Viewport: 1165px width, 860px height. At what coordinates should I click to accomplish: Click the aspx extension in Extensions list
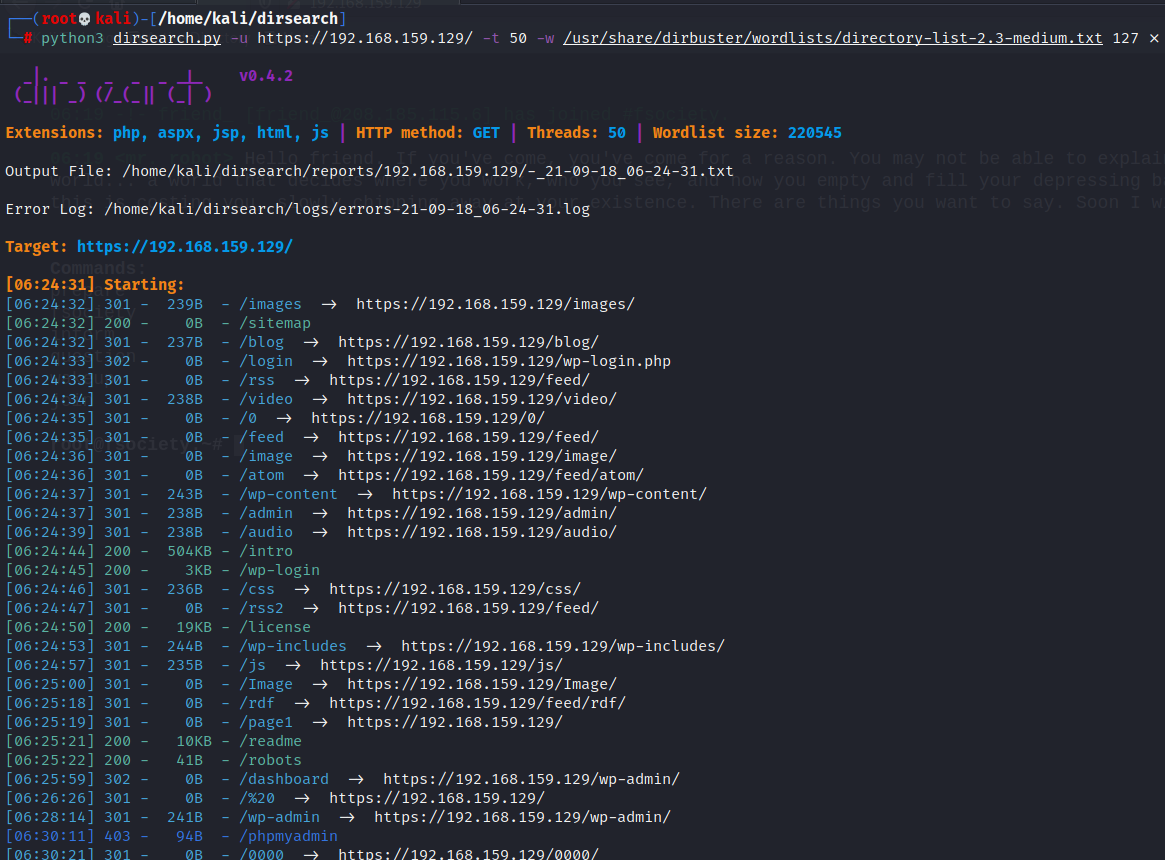(176, 133)
